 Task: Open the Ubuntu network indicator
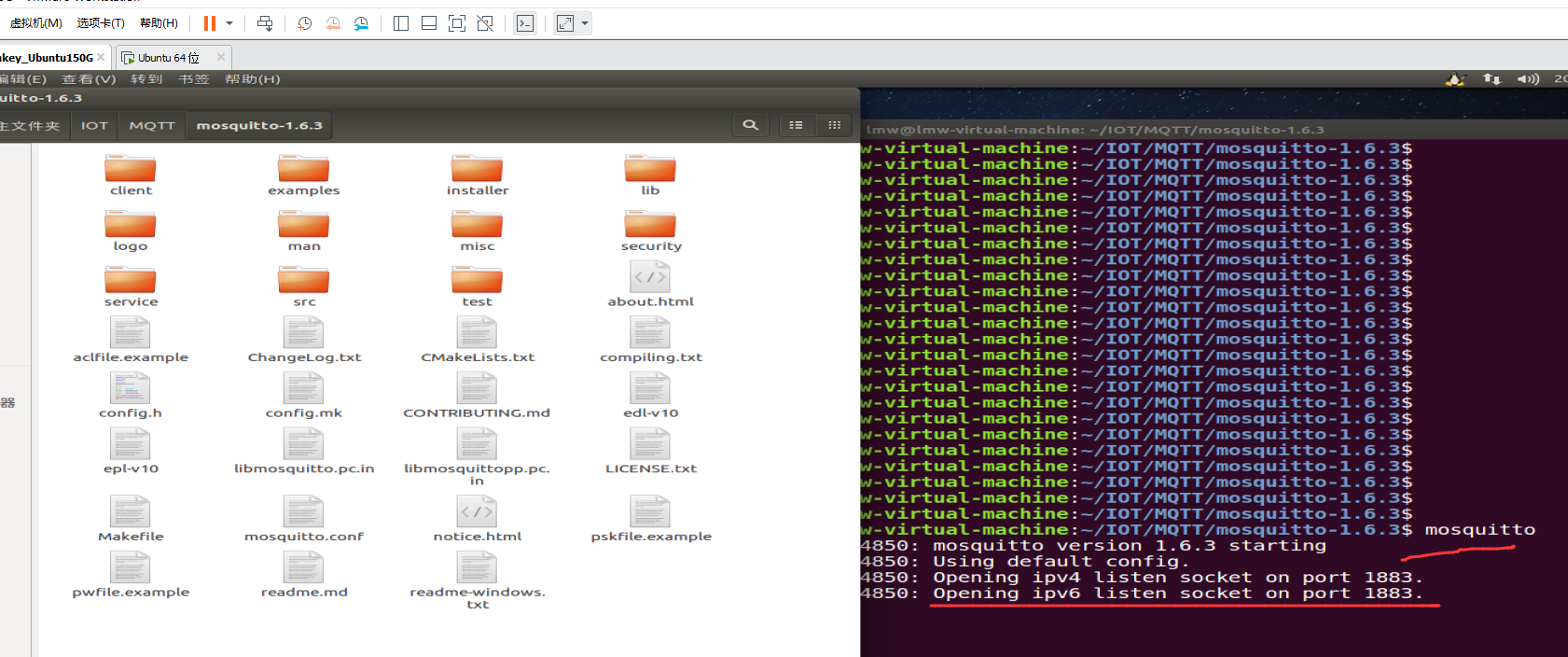point(1492,79)
